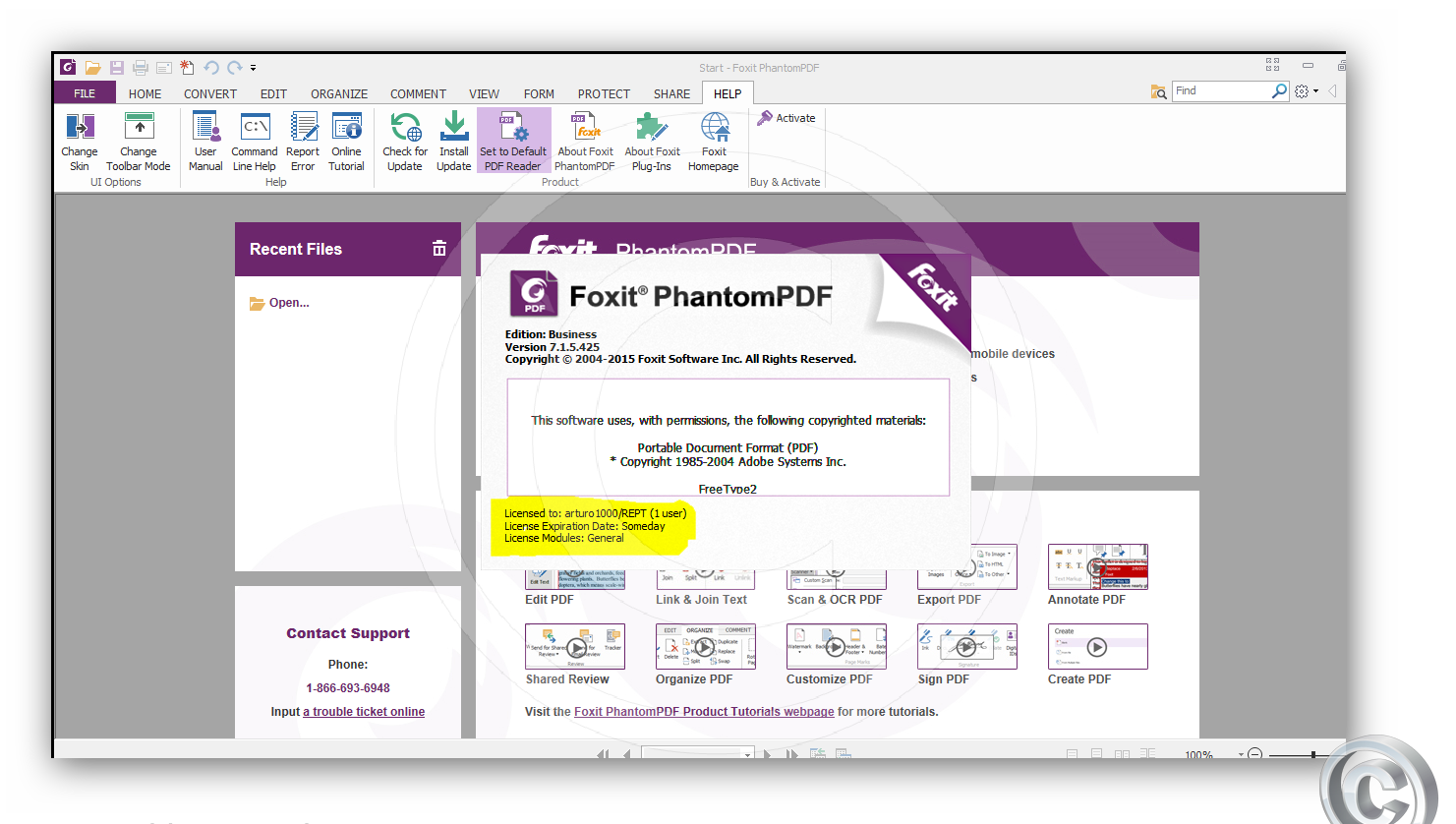Open the zoom percentage dropdown arrow

pyautogui.click(x=1241, y=754)
